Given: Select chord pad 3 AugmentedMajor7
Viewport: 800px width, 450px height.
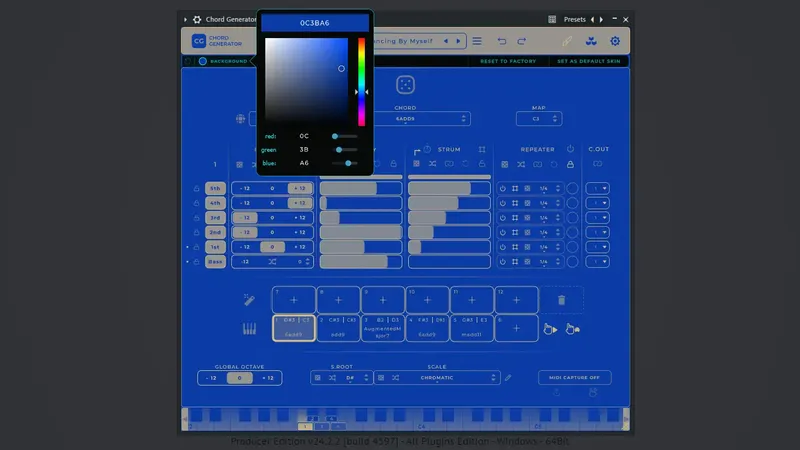Looking at the screenshot, I should click(x=383, y=328).
